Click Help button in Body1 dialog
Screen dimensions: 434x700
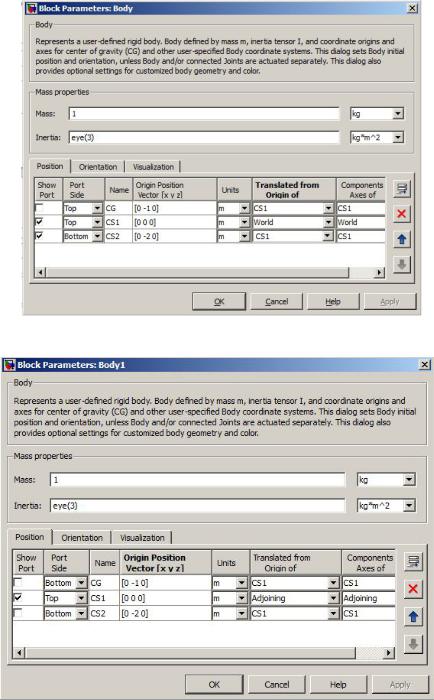click(x=338, y=684)
